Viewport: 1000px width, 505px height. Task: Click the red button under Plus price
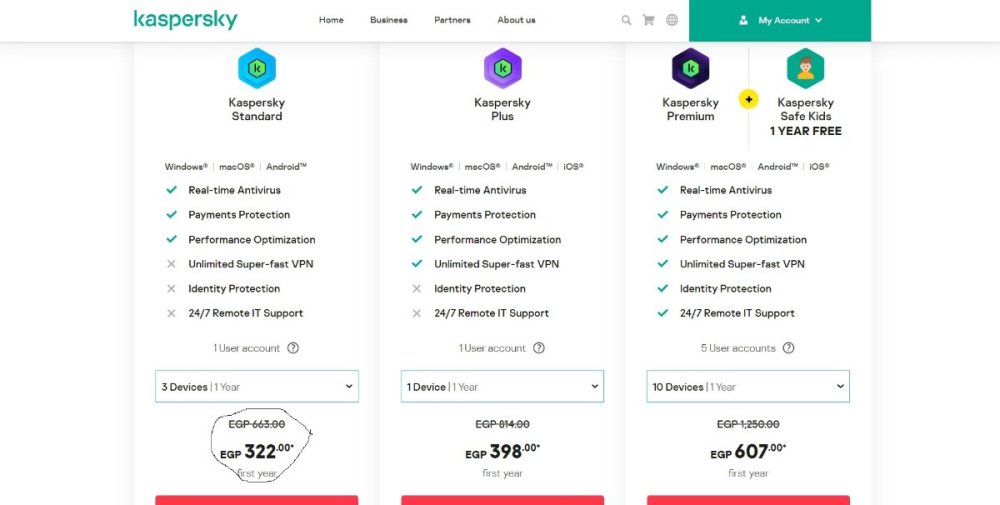(x=502, y=499)
